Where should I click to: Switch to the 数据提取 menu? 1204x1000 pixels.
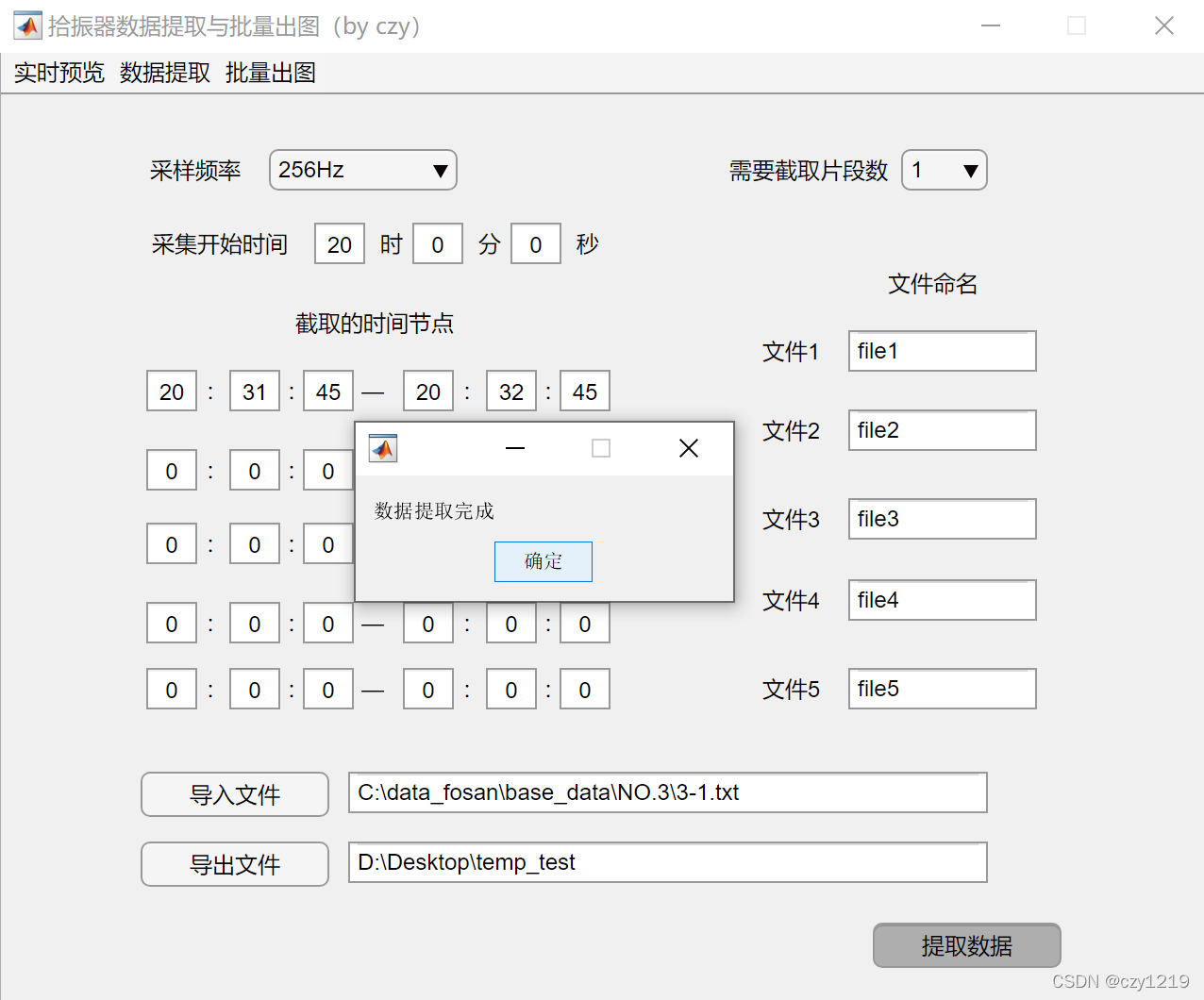coord(165,74)
